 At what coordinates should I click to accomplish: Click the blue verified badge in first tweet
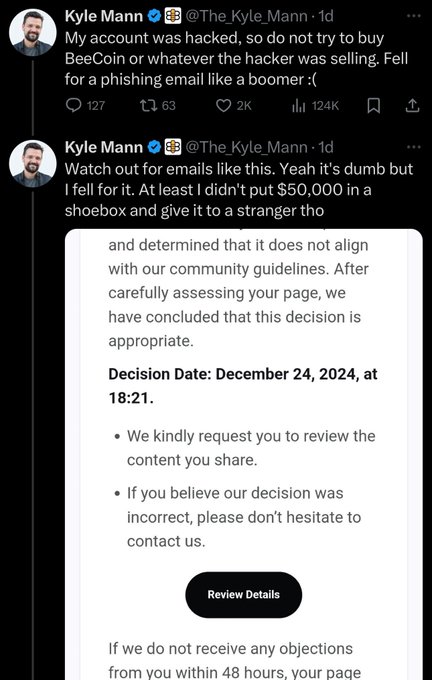point(154,16)
